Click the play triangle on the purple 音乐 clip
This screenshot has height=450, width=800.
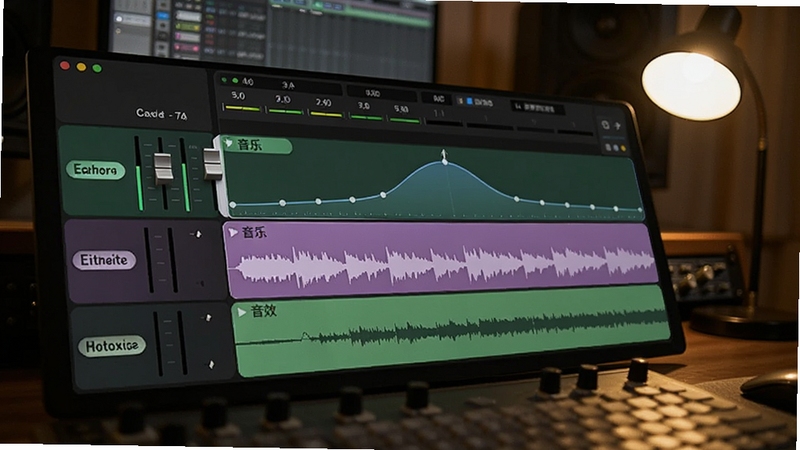(x=233, y=233)
